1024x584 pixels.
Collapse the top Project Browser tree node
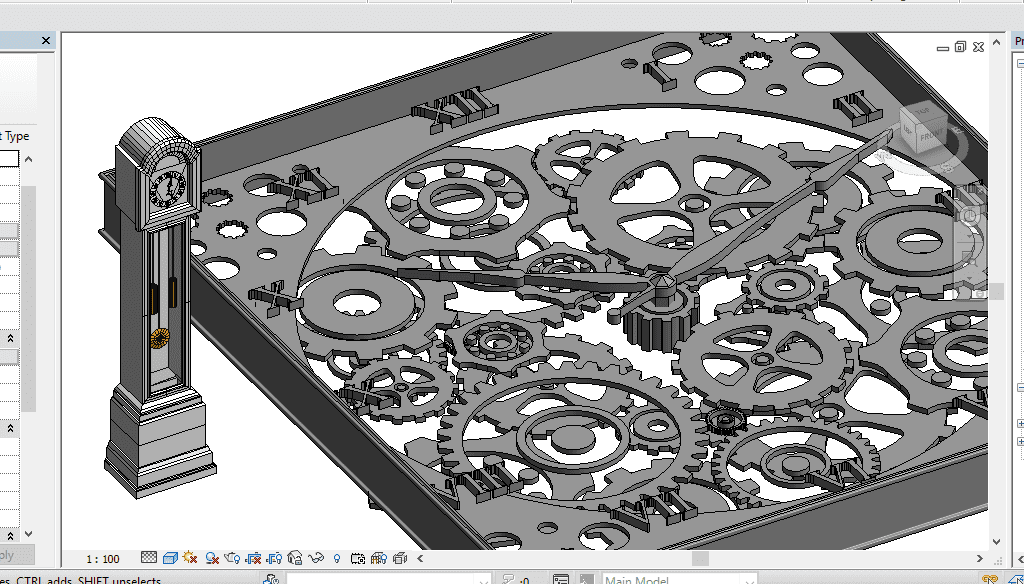(1020, 63)
